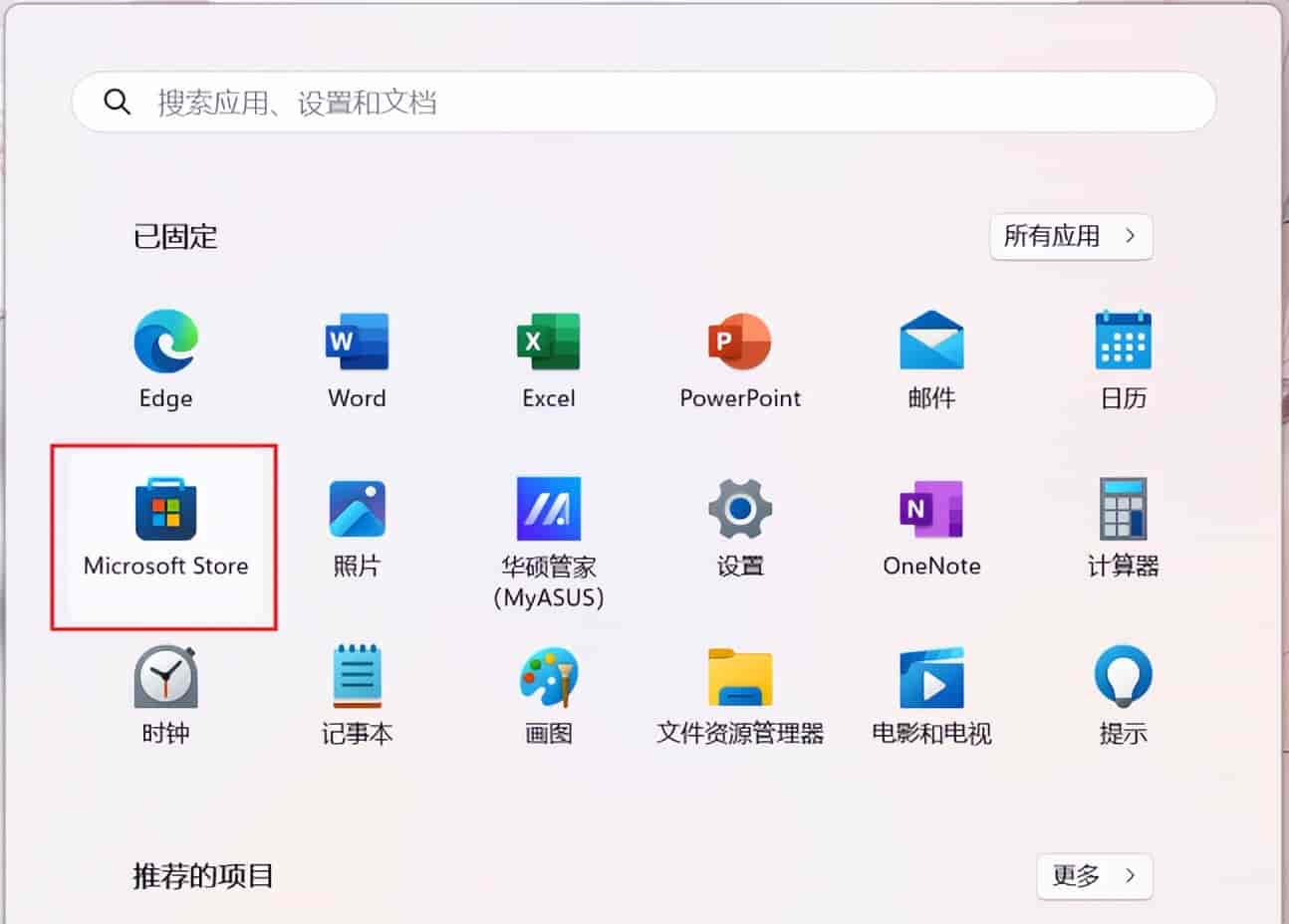1289x924 pixels.
Task: Click the magnifier search icon
Action: click(118, 102)
